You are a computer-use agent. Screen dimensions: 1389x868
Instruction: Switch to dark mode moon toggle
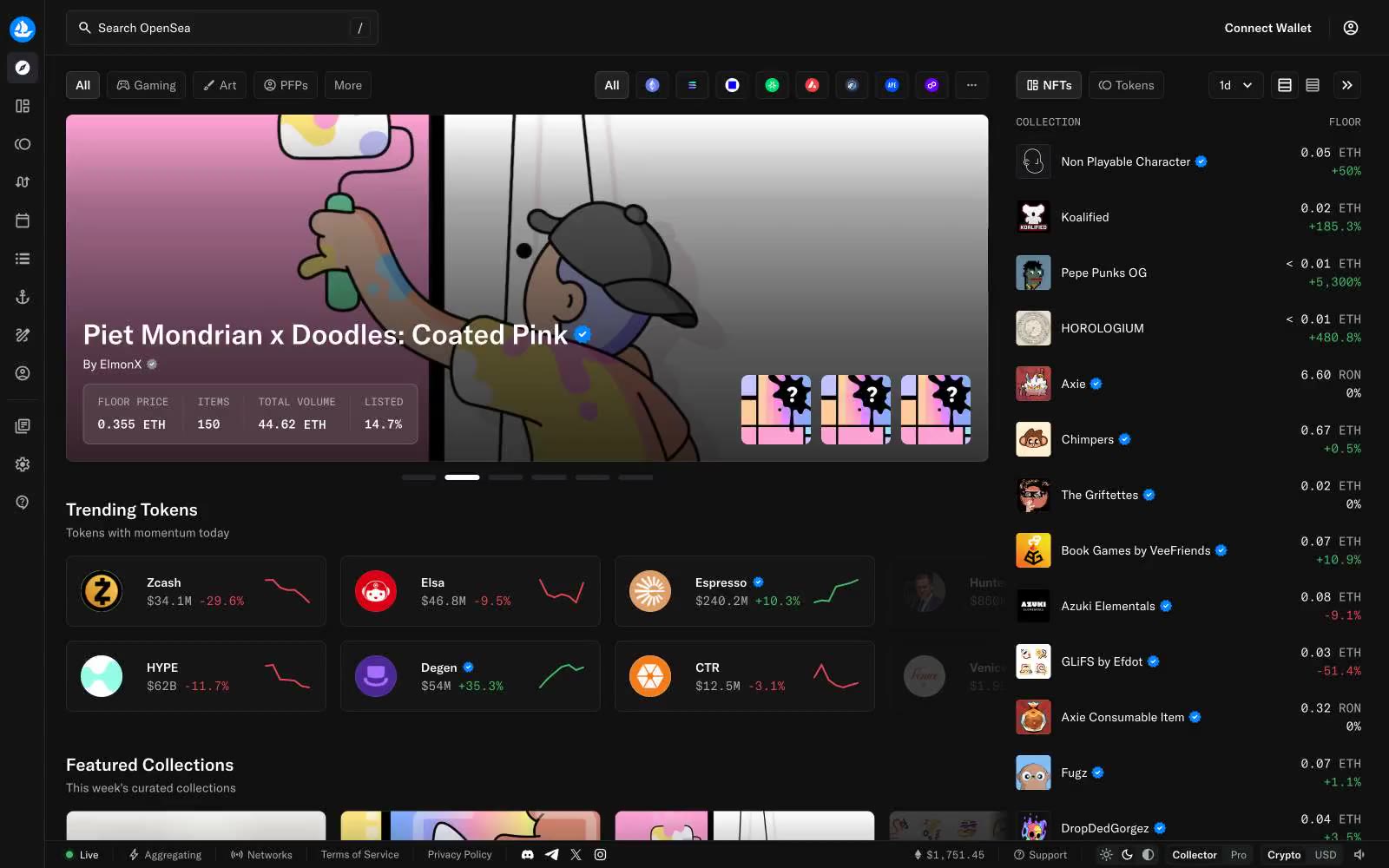click(1127, 855)
